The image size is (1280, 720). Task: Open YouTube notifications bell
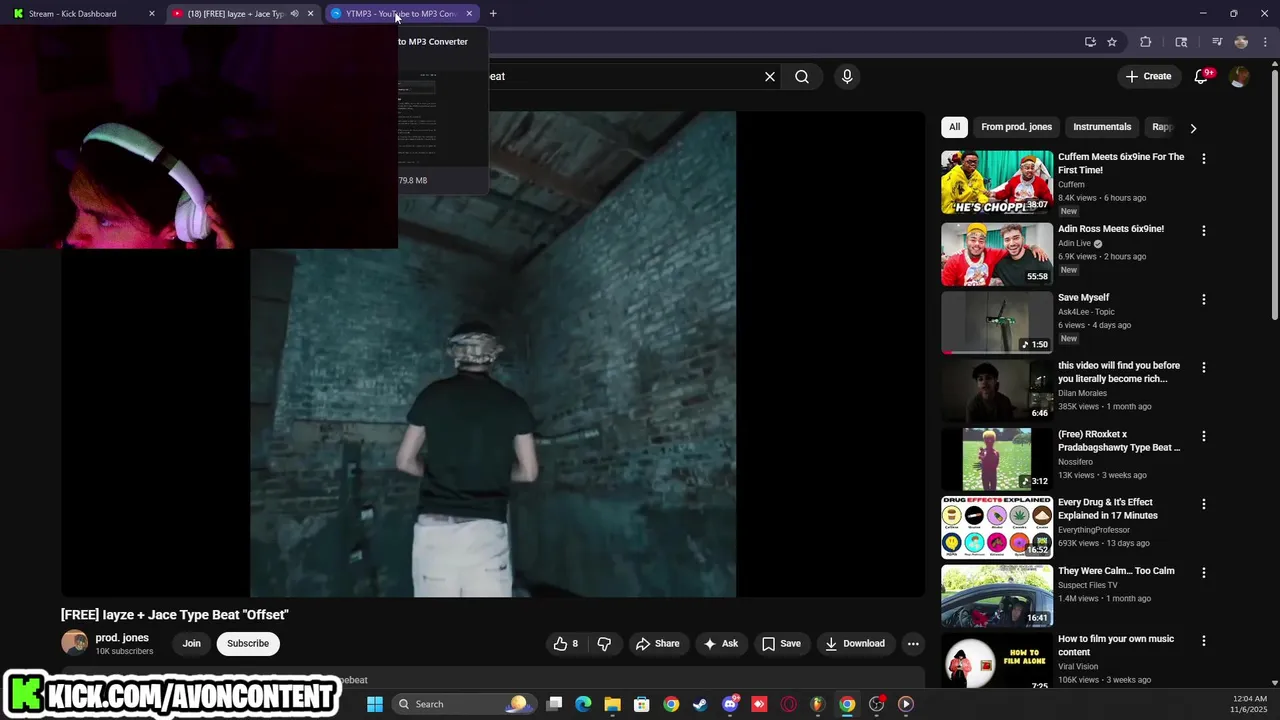point(1202,76)
